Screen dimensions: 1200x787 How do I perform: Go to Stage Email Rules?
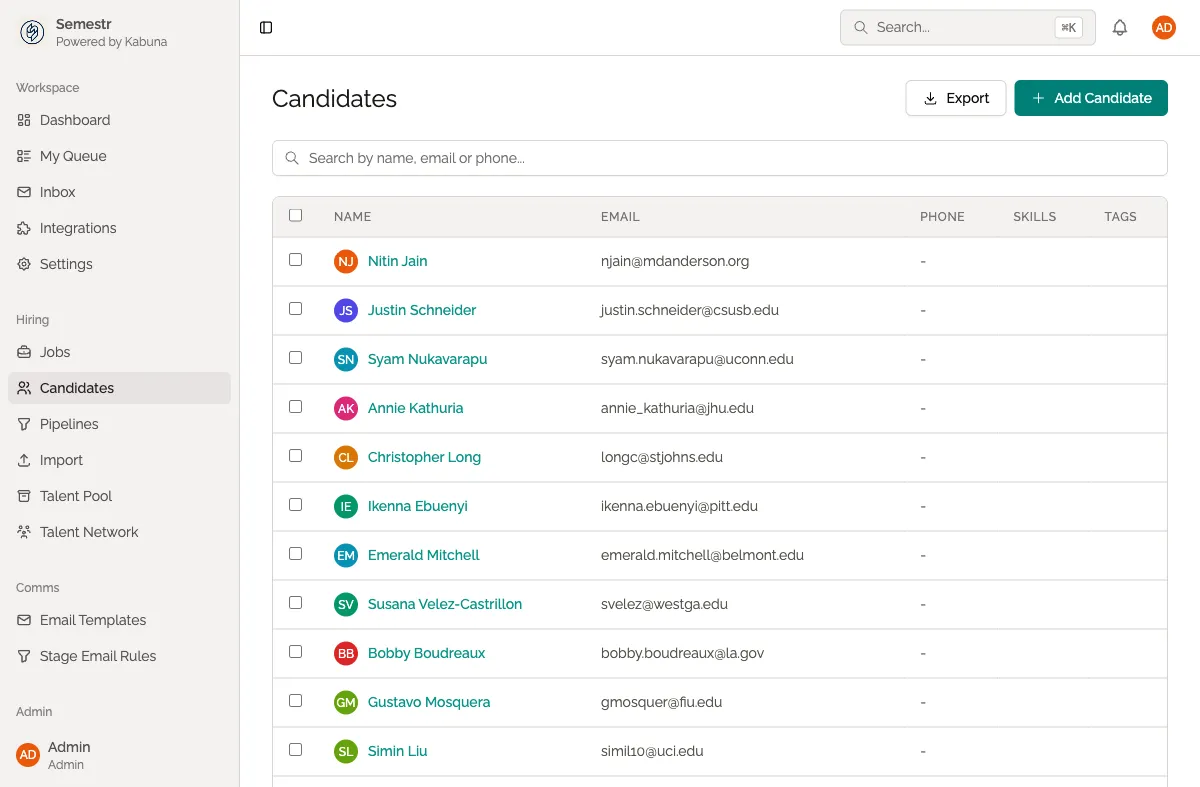point(96,656)
